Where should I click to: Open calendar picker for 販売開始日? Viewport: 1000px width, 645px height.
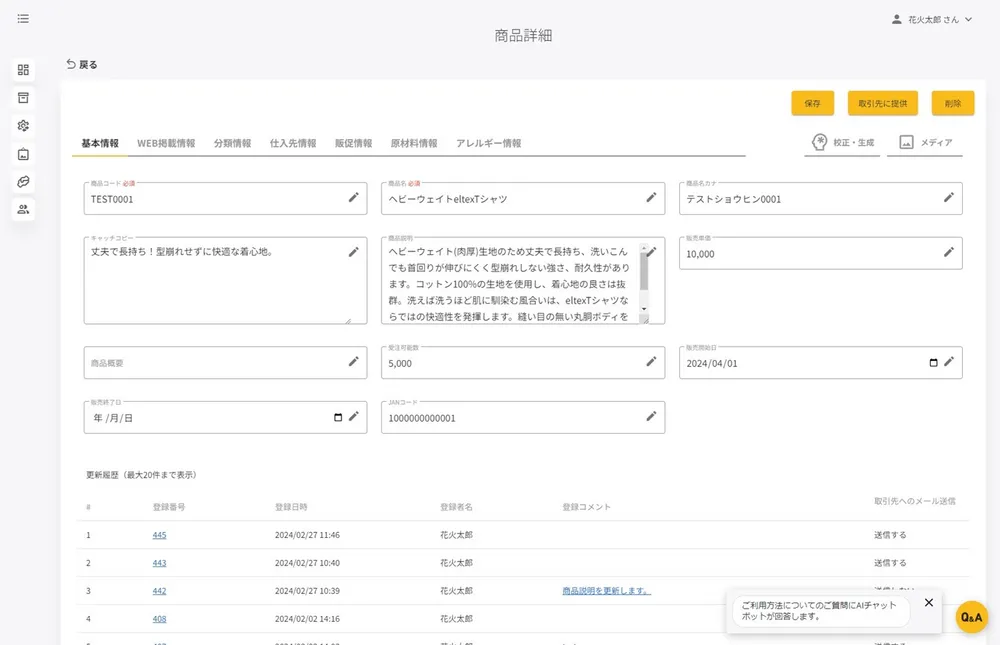tap(933, 362)
